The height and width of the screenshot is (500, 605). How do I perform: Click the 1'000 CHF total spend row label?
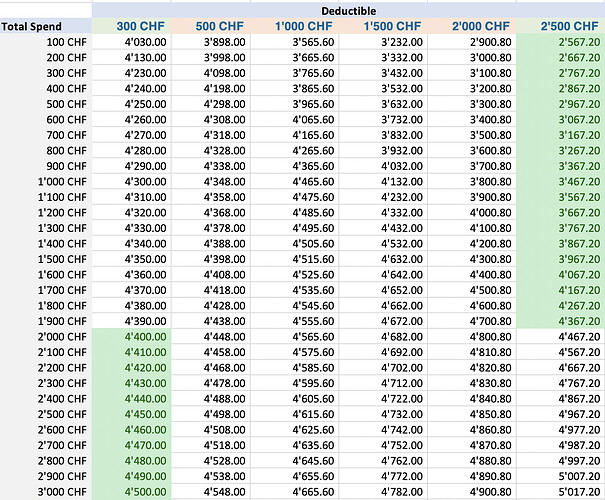click(46, 182)
